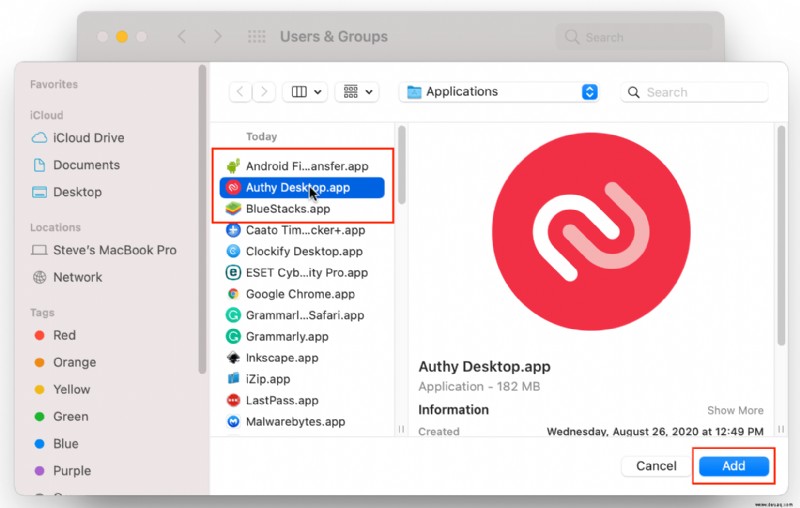Click the Network globe icon
Screen dimensions: 800x508
pos(39,277)
